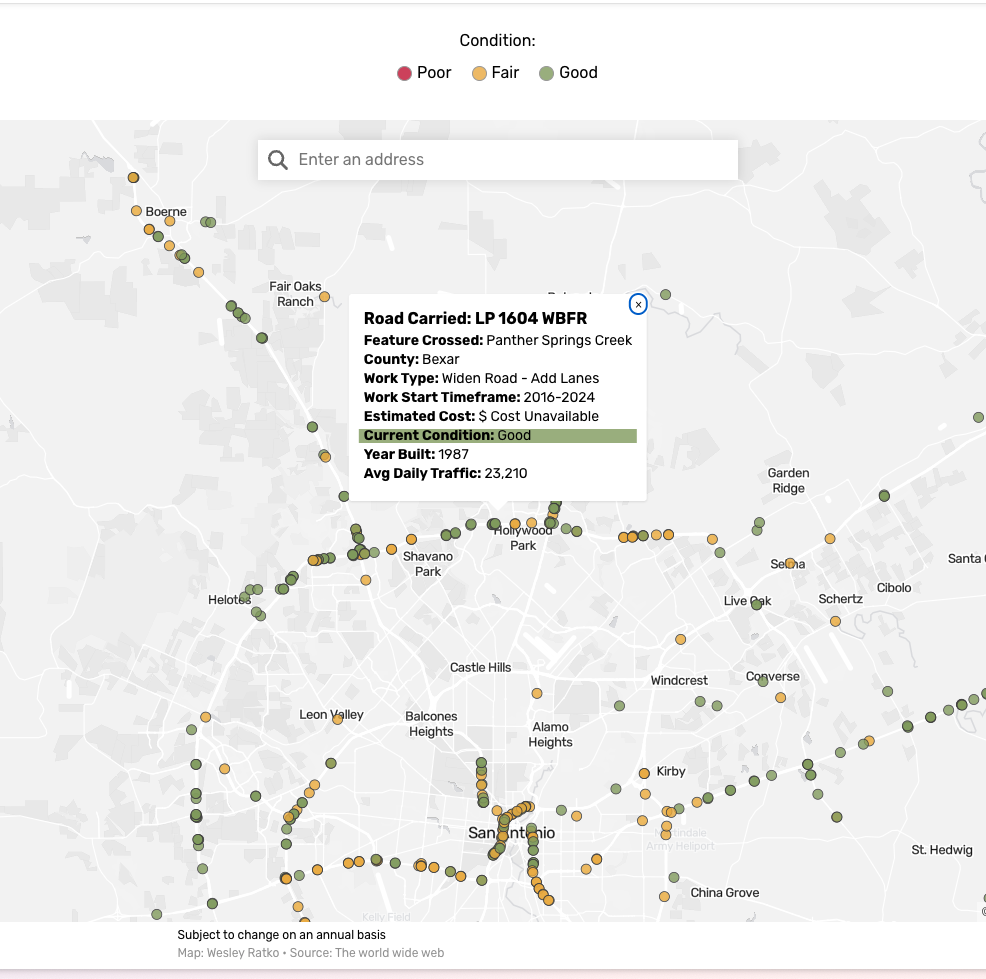Close the LP 1604 WBFR info popup
986x979 pixels.
(638, 304)
